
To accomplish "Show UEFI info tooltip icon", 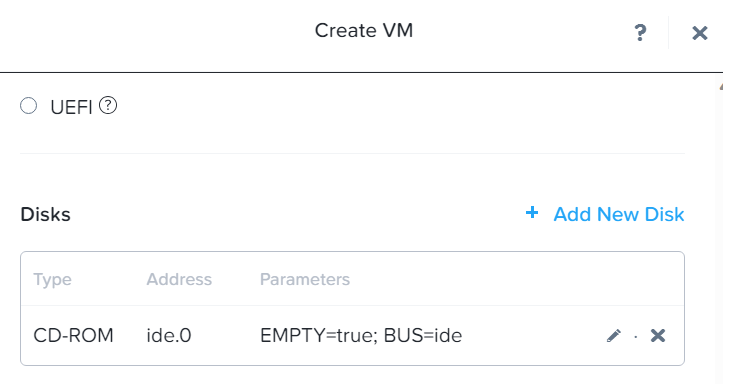I will coord(108,105).
